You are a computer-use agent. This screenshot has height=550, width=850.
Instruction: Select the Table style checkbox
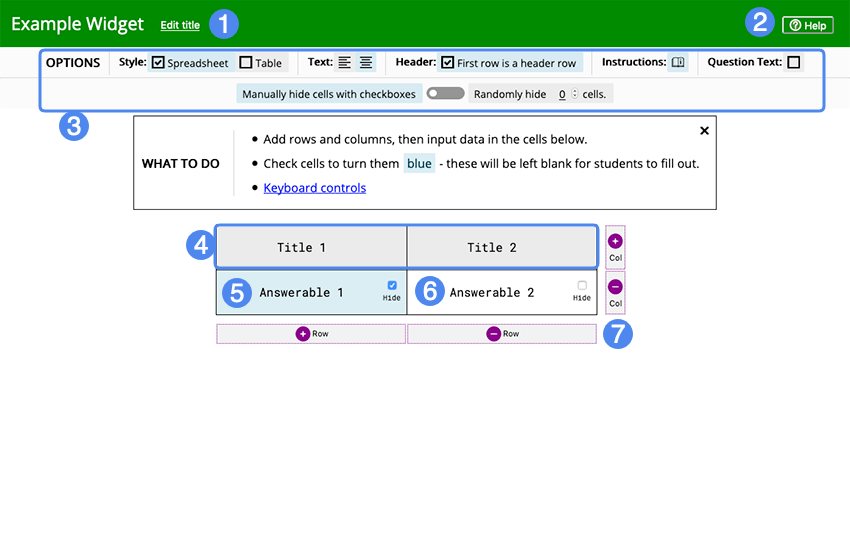click(x=246, y=62)
